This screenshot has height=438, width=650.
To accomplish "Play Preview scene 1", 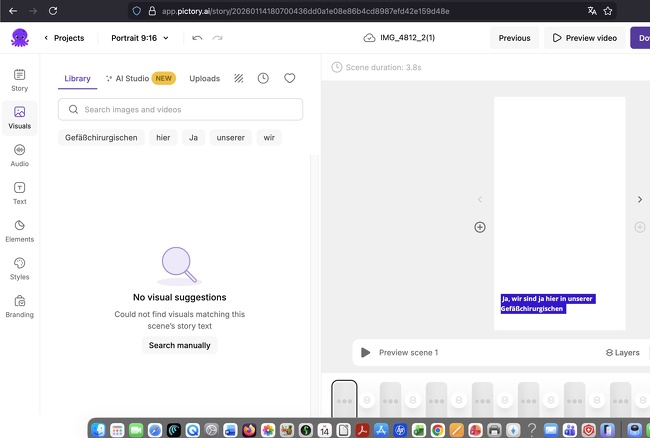I will pos(366,352).
